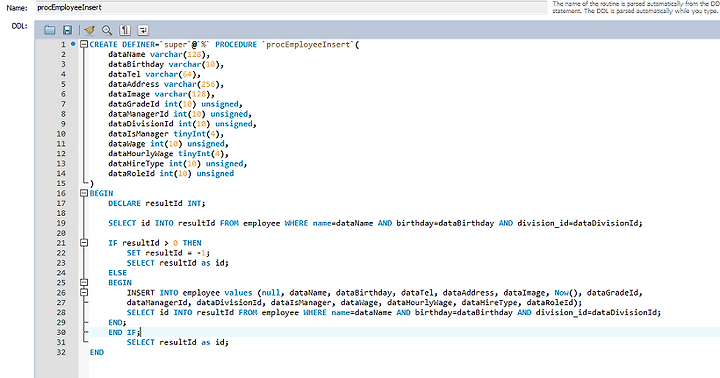The height and width of the screenshot is (378, 720).
Task: Click 'SET resultId = -1;' line
Action: point(168,253)
